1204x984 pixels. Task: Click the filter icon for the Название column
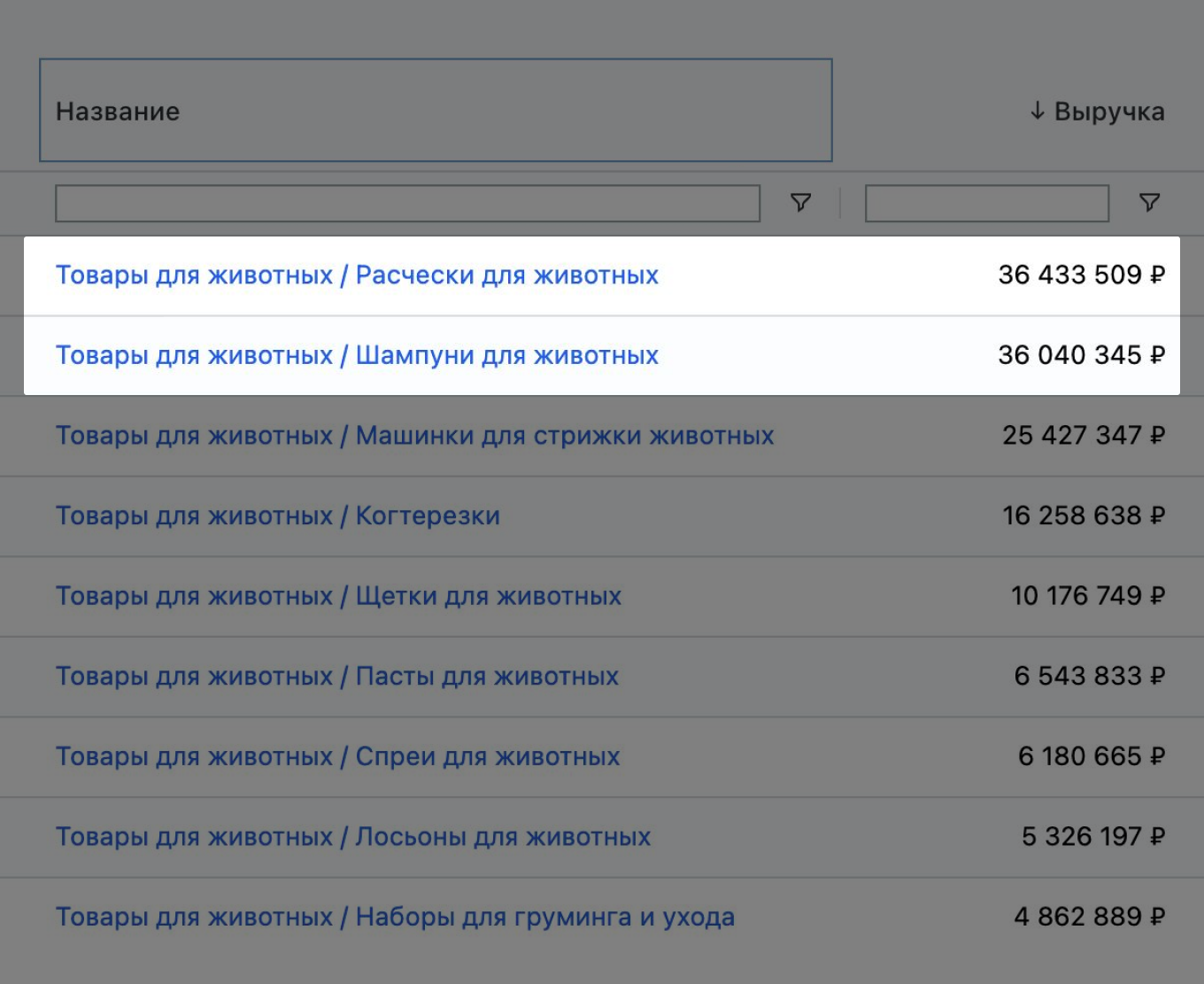pos(800,203)
